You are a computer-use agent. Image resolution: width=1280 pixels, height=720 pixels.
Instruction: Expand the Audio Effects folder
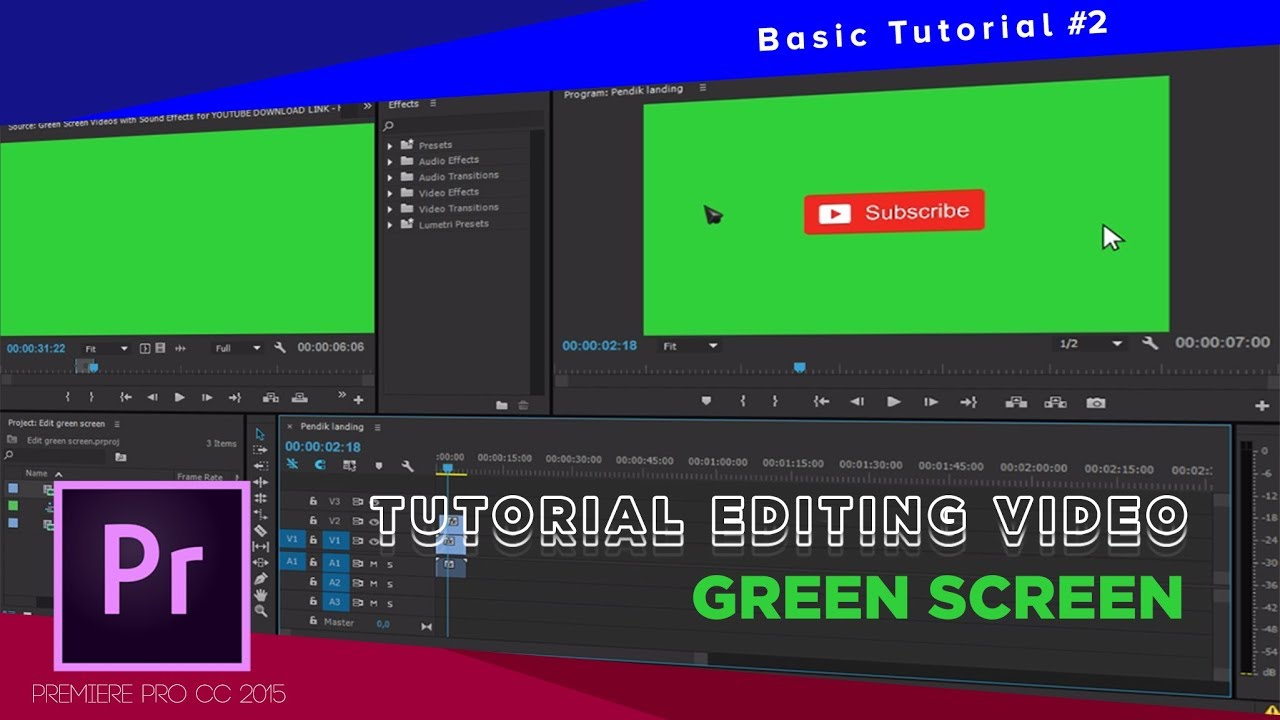point(391,161)
